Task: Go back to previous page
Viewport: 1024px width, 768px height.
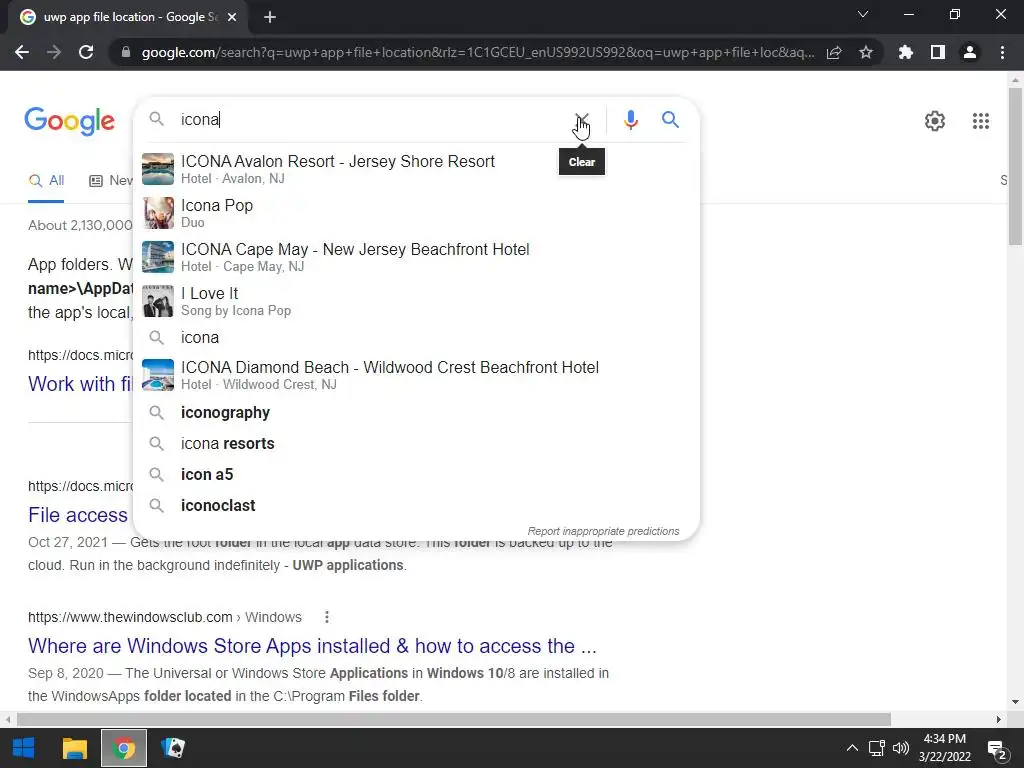Action: (x=22, y=52)
